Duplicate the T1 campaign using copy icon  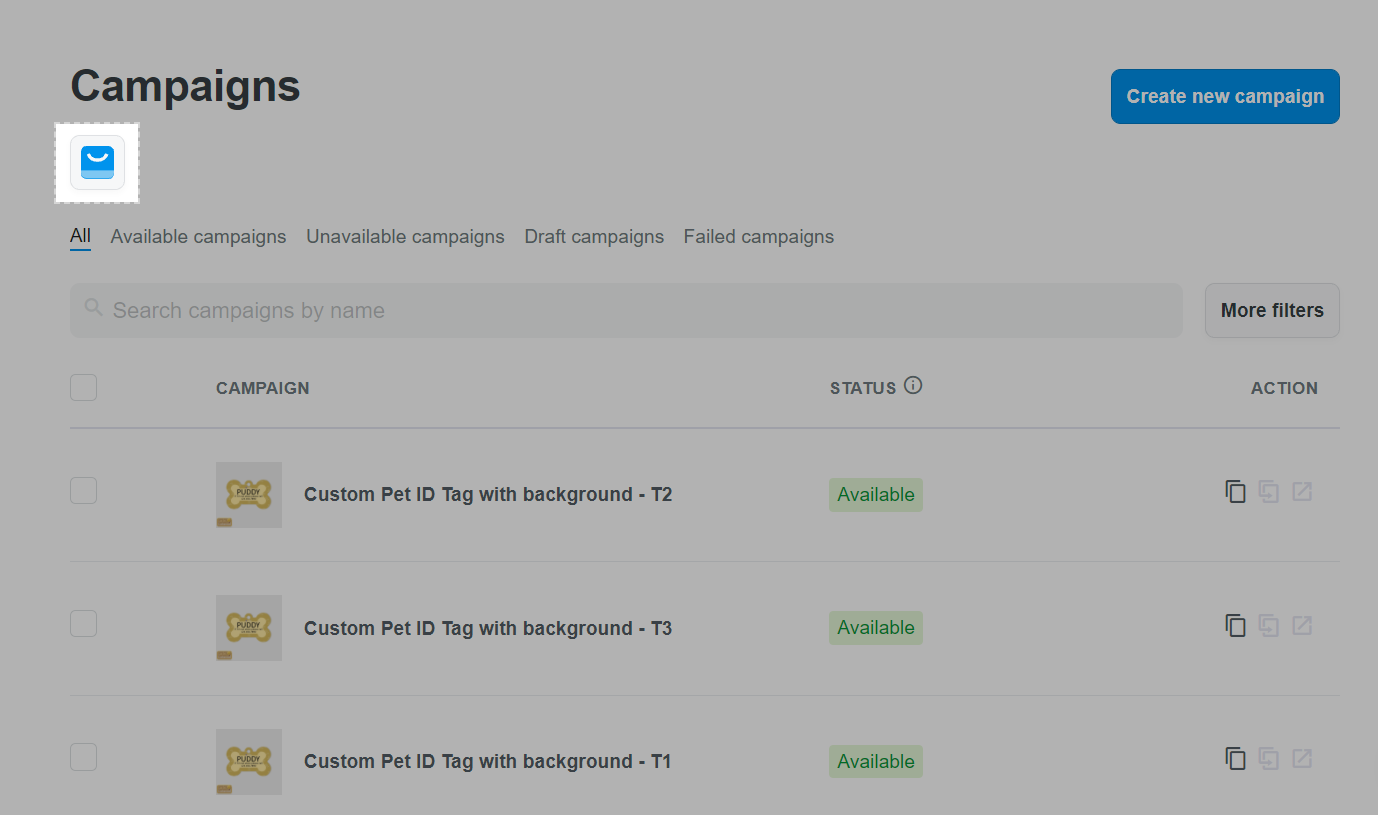[1236, 759]
